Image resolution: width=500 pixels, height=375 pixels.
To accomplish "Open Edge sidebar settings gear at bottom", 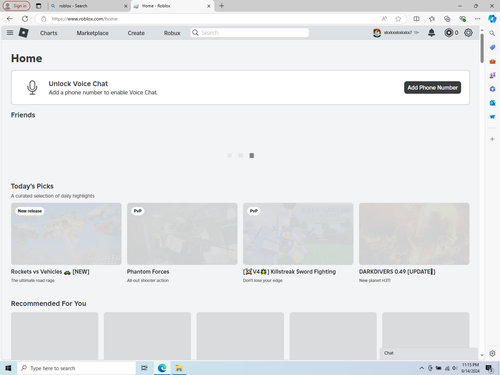I will pyautogui.click(x=492, y=353).
